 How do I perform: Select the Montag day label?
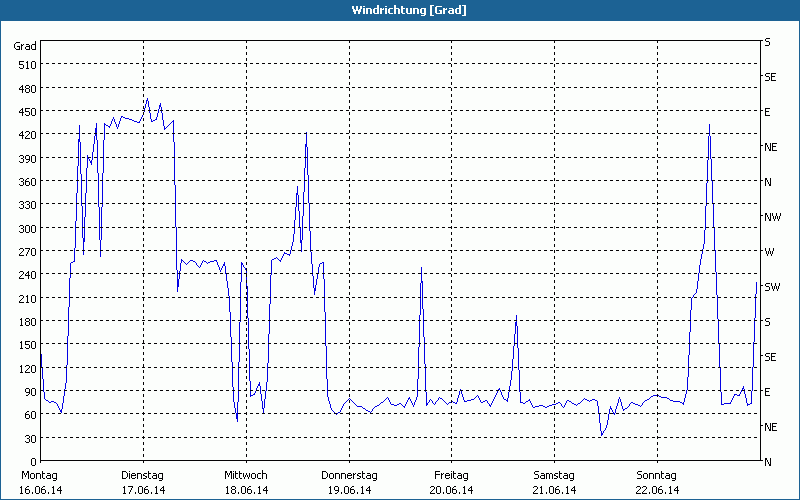click(x=40, y=475)
